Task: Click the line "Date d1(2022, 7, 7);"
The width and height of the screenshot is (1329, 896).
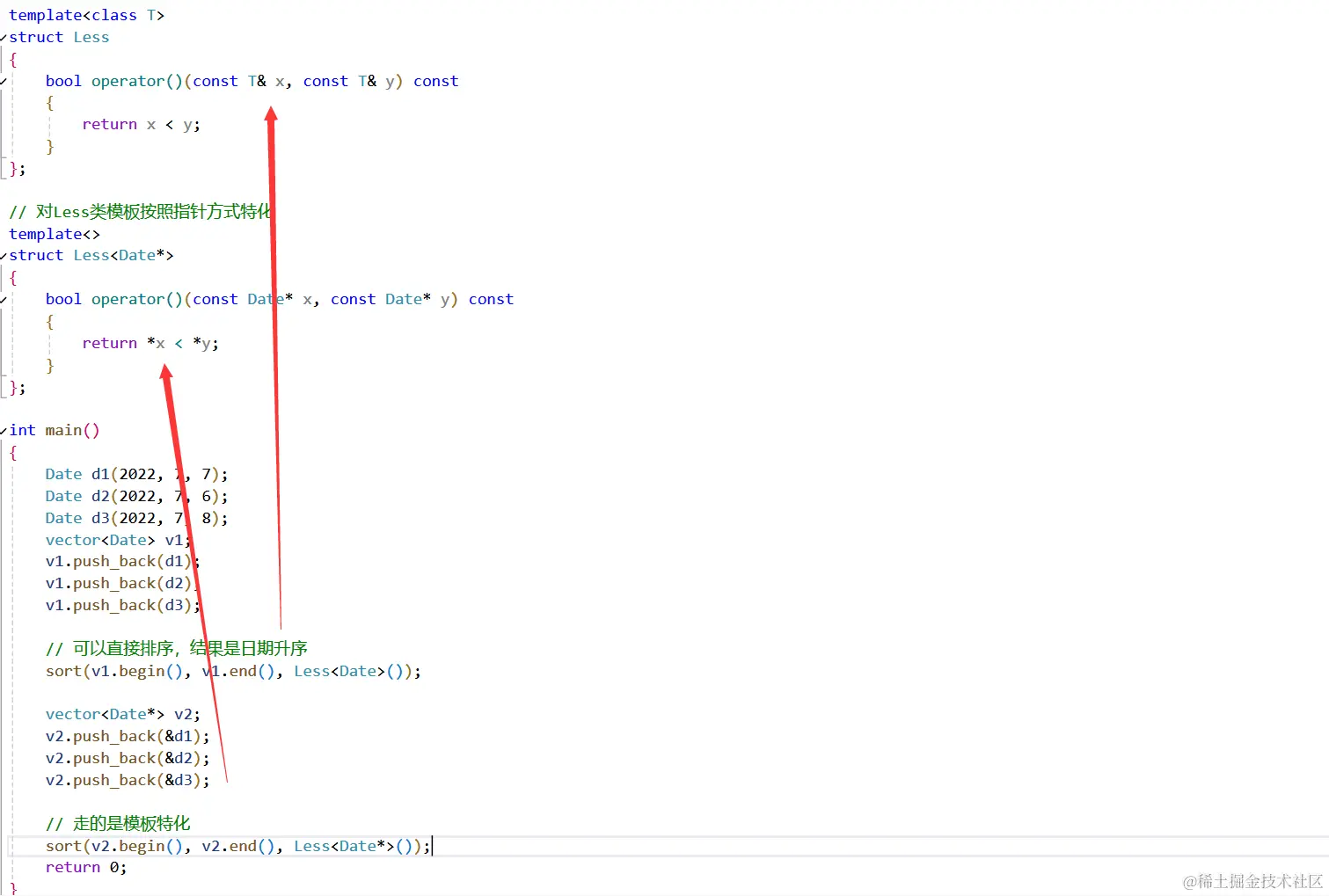Action: pos(136,474)
